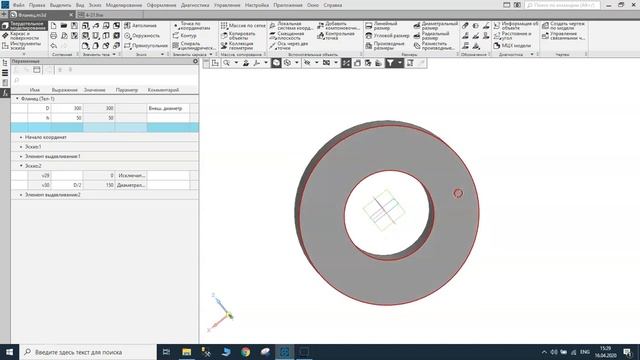Select Линейный размер tool
The height and width of the screenshot is (360, 640).
click(x=381, y=26)
